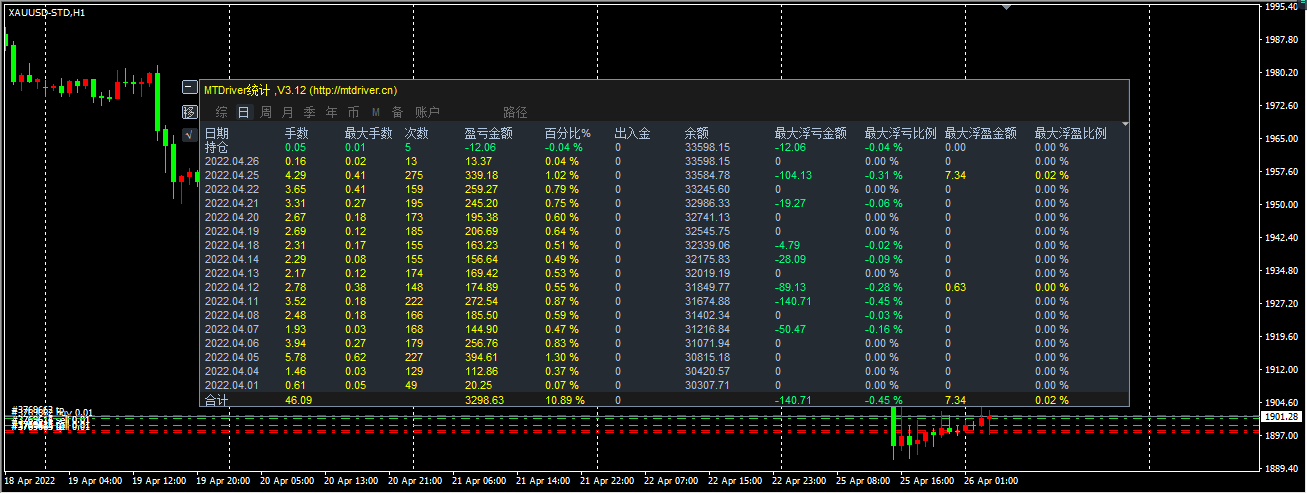
Task: Click the 合计 totals row label
Action: 217,400
